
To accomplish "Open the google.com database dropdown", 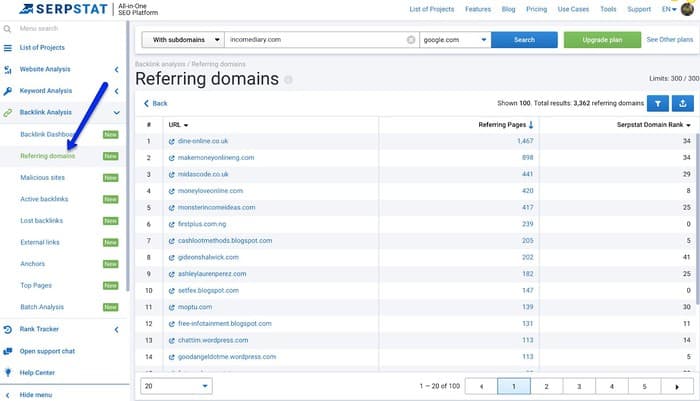I will 455,40.
